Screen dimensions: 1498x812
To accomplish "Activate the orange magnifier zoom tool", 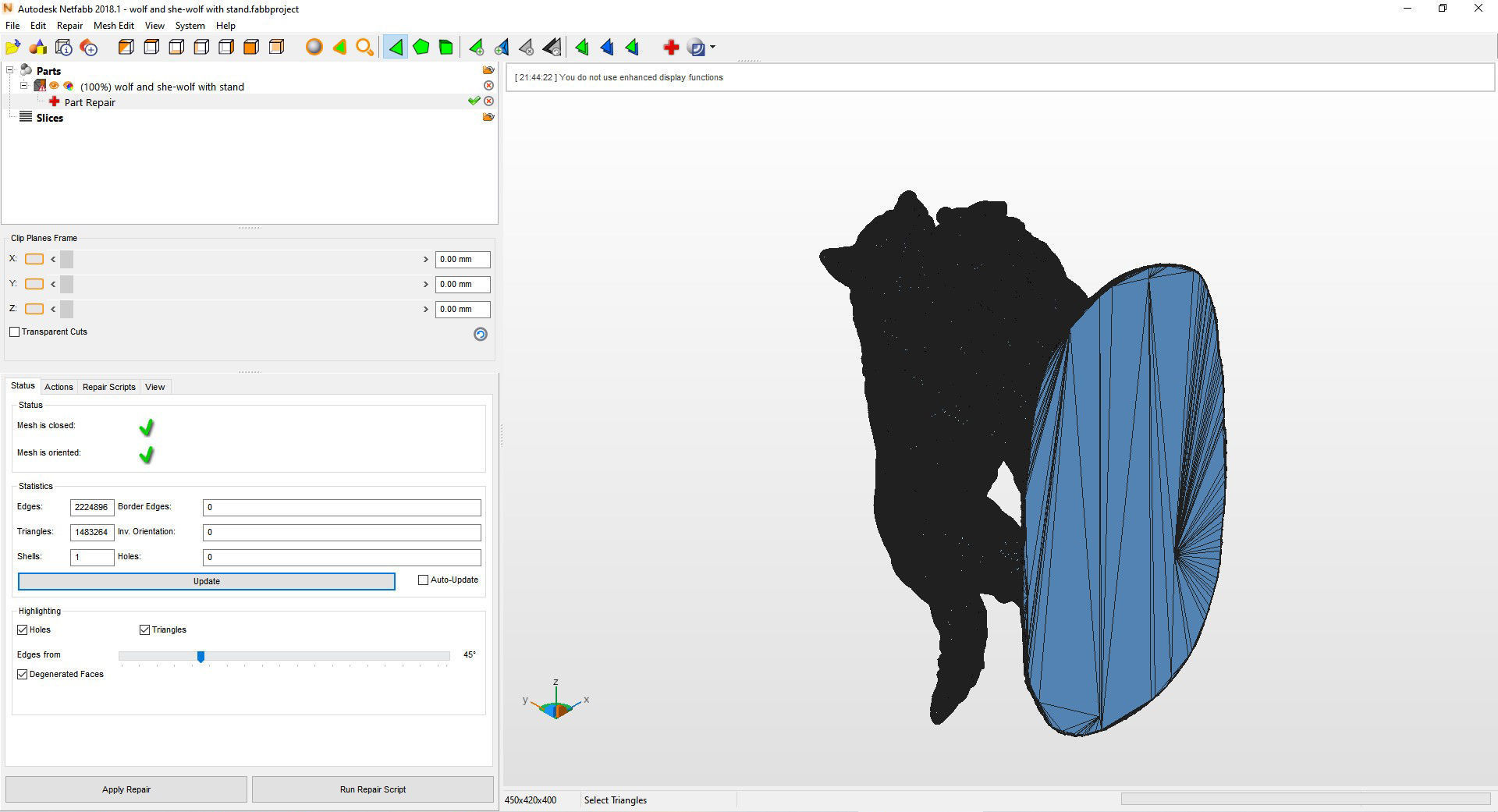I will pyautogui.click(x=364, y=48).
